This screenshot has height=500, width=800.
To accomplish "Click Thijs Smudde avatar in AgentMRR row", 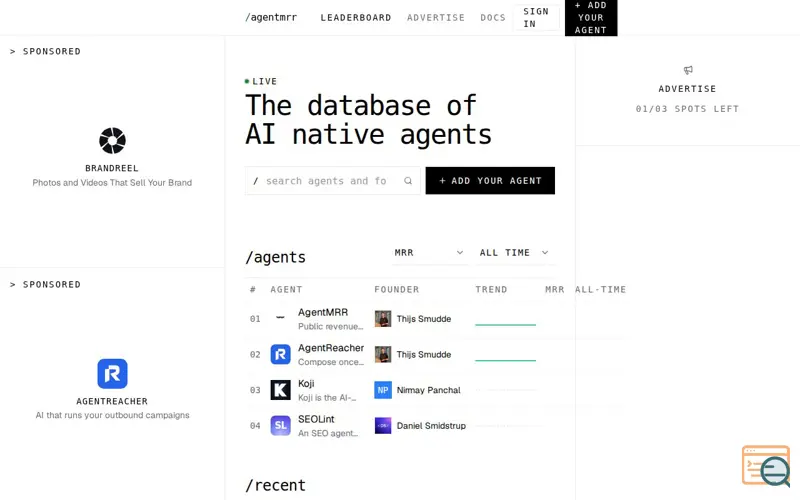I will (383, 319).
